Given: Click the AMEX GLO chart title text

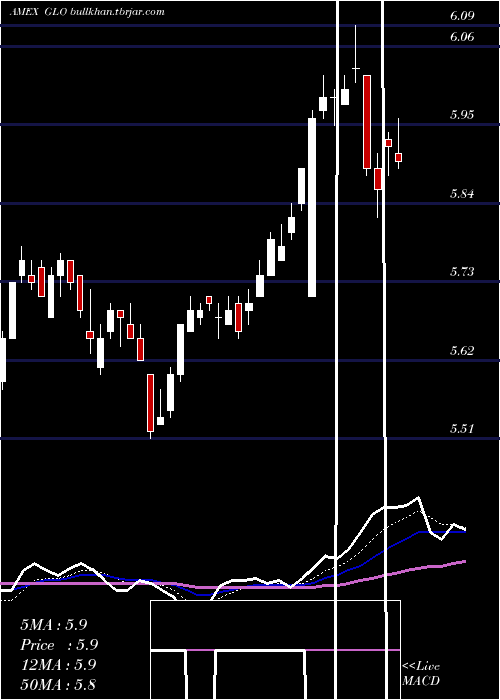Looking at the screenshot, I should pos(87,12).
